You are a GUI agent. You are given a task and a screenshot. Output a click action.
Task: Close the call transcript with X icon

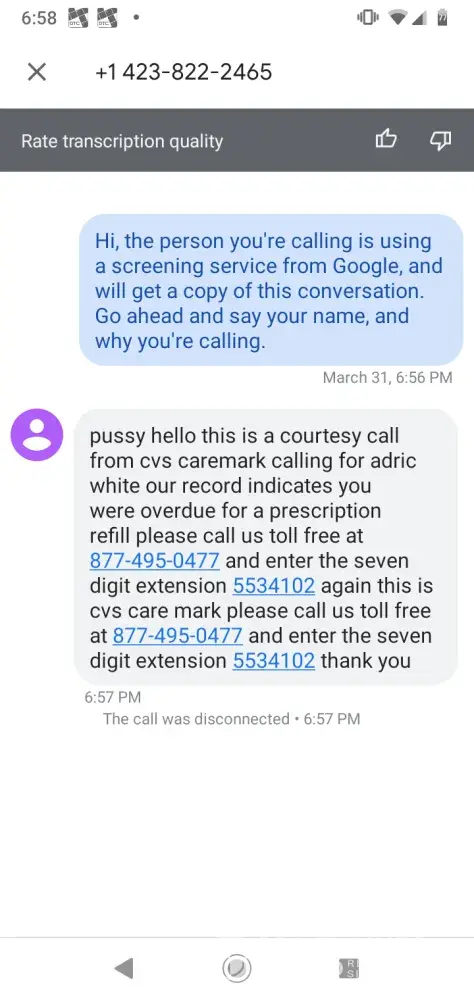pyautogui.click(x=37, y=72)
